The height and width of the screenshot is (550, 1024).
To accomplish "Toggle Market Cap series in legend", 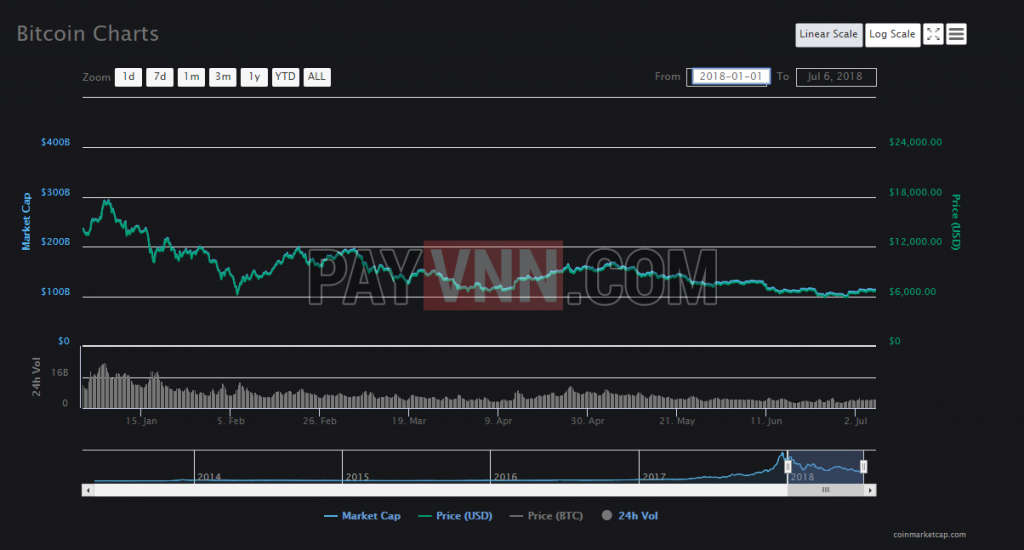I will (x=362, y=516).
